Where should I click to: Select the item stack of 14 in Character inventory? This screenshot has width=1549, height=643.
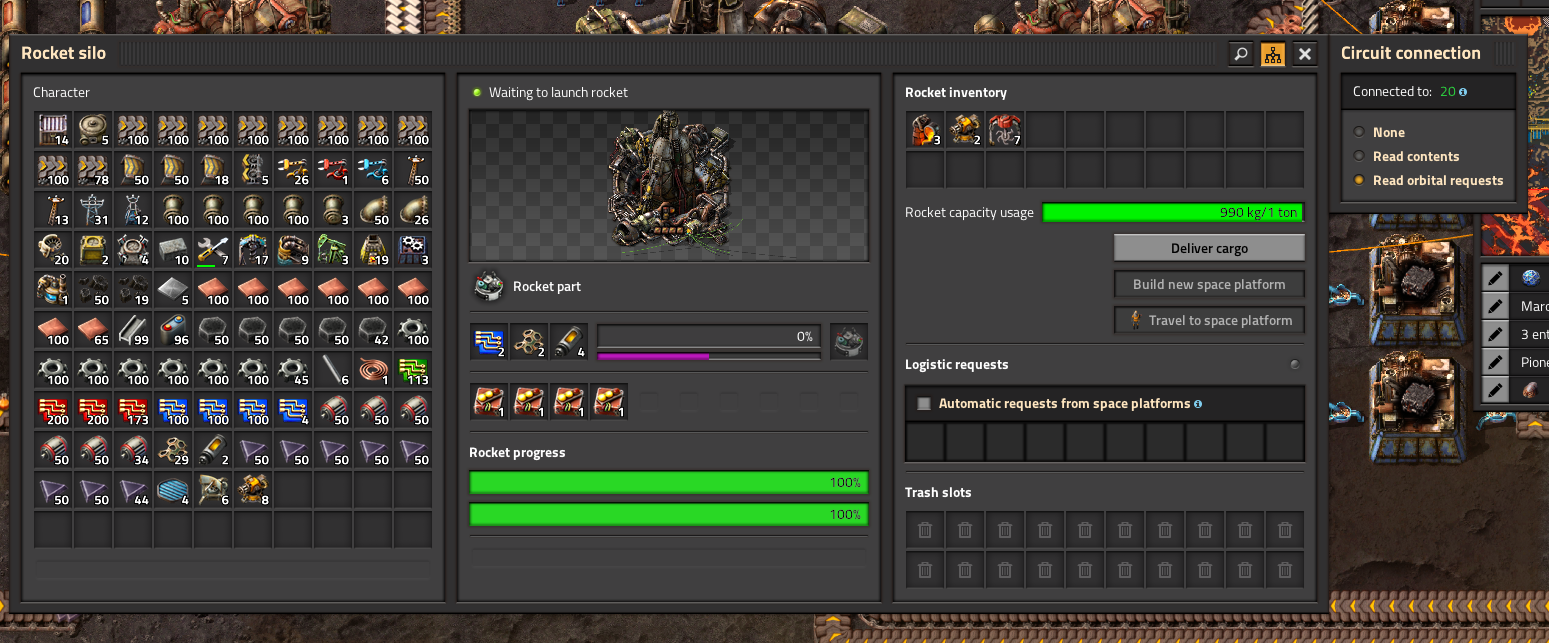(53, 129)
